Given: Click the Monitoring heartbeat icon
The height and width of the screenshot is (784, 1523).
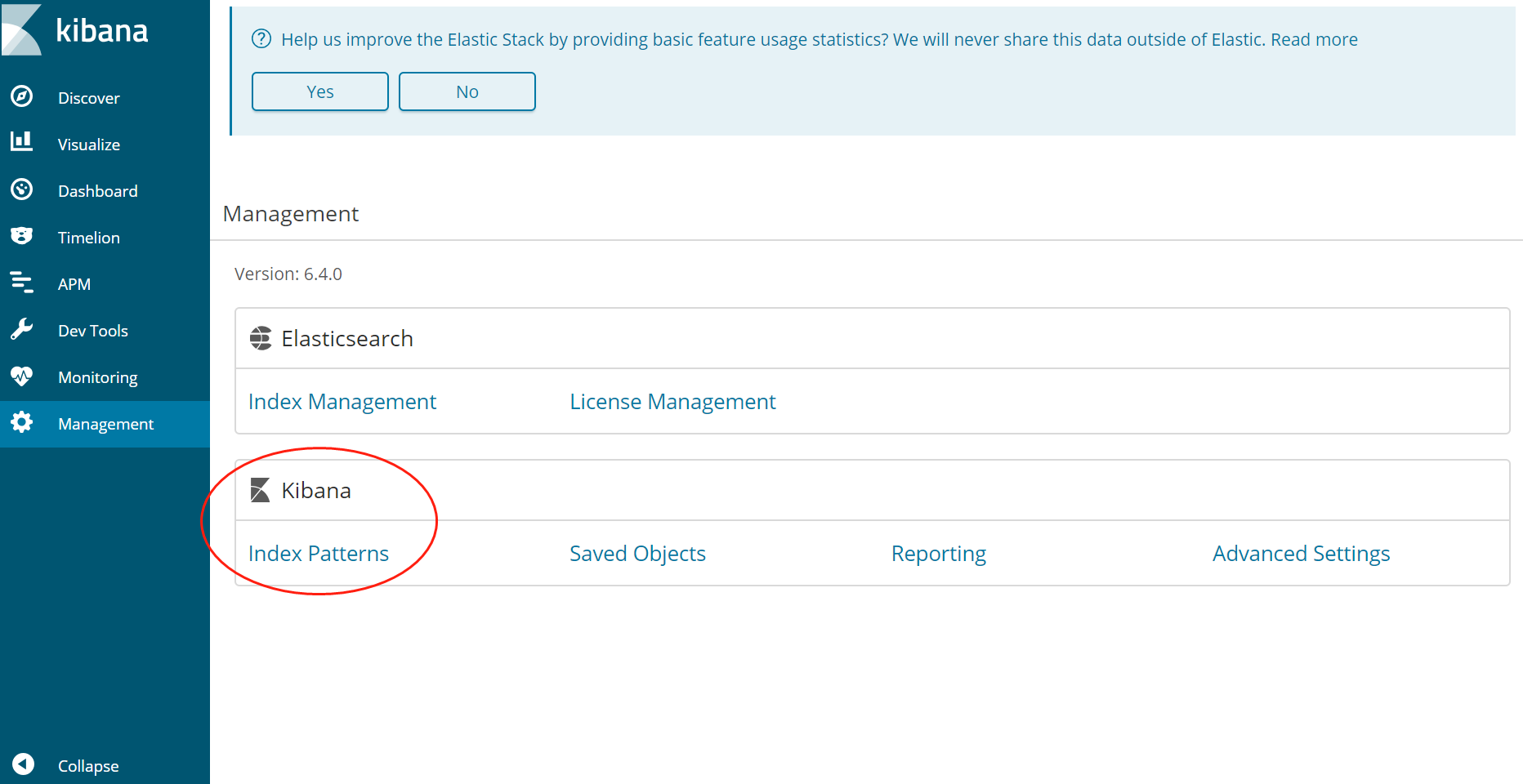Looking at the screenshot, I should (22, 376).
